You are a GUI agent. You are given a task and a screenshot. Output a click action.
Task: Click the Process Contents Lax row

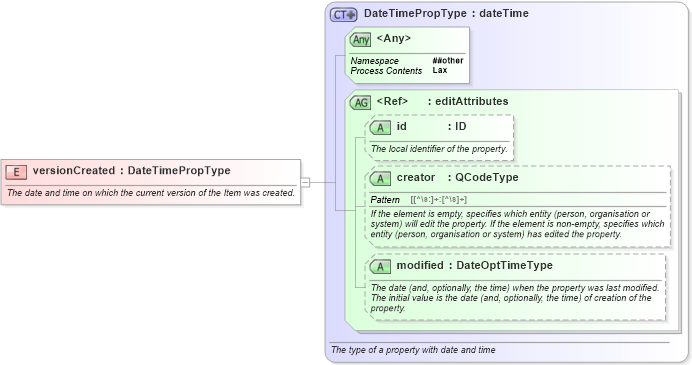(399, 71)
